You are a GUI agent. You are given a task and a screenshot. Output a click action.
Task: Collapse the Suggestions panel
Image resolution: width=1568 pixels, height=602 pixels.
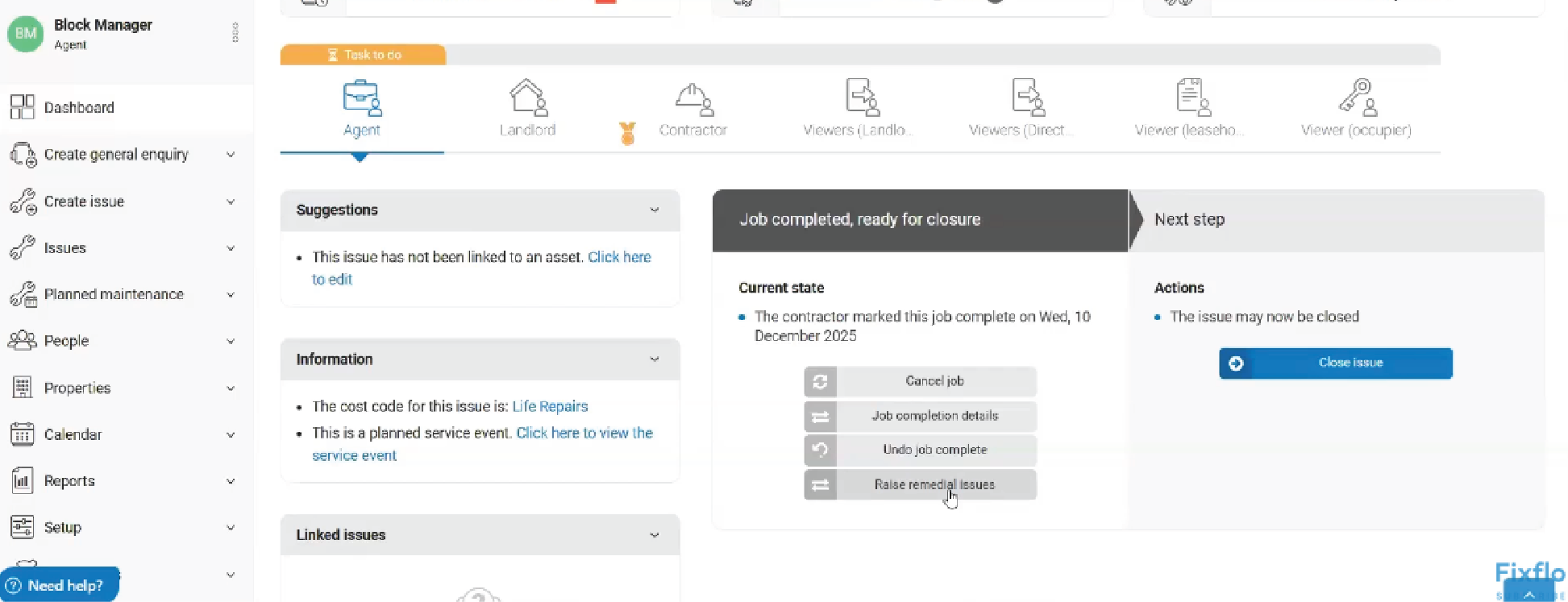pyautogui.click(x=655, y=210)
